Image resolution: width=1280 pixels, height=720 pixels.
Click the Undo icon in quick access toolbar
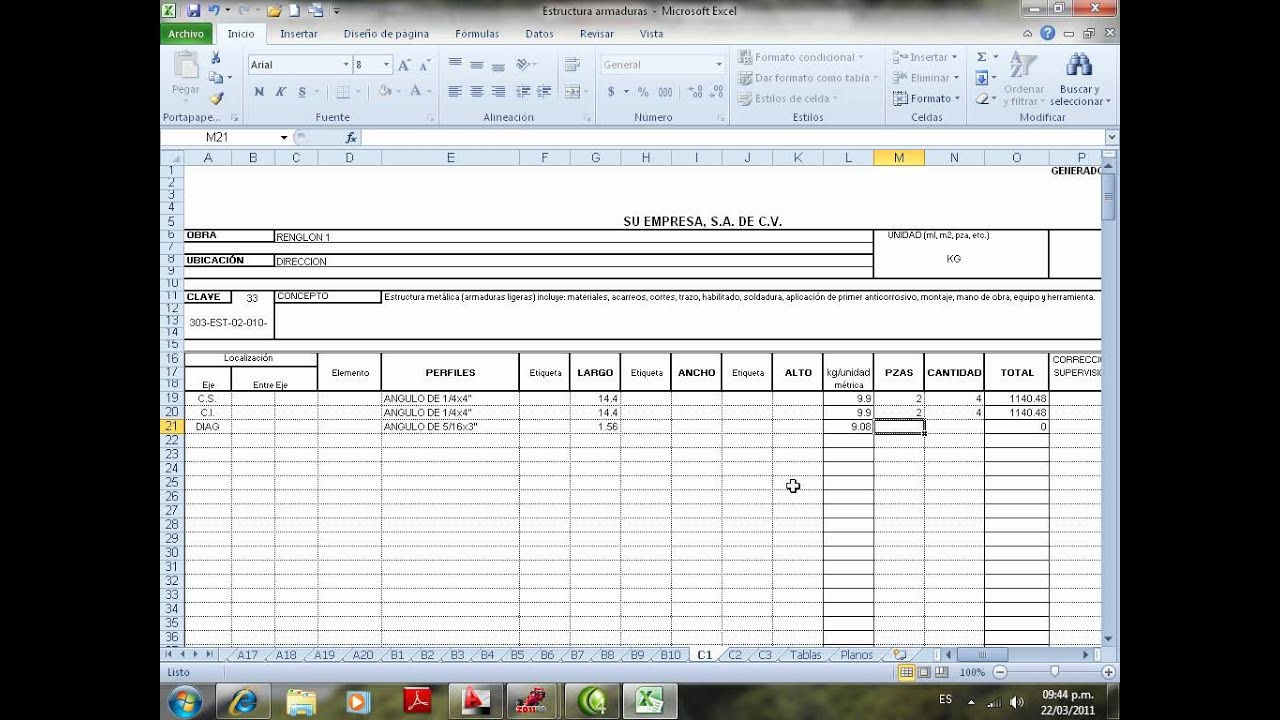point(213,11)
